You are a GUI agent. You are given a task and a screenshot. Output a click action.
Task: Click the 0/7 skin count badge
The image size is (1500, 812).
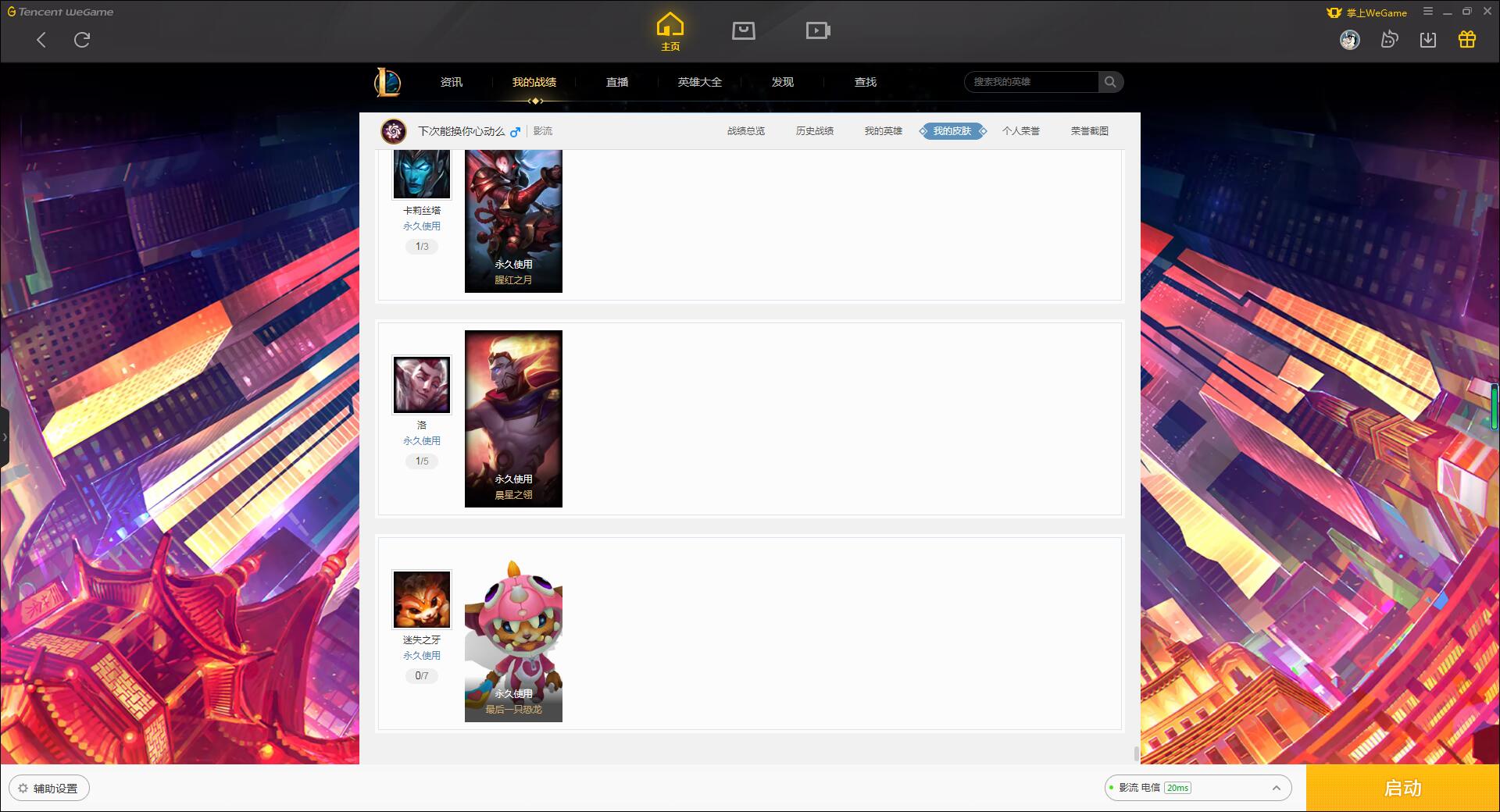click(x=422, y=676)
